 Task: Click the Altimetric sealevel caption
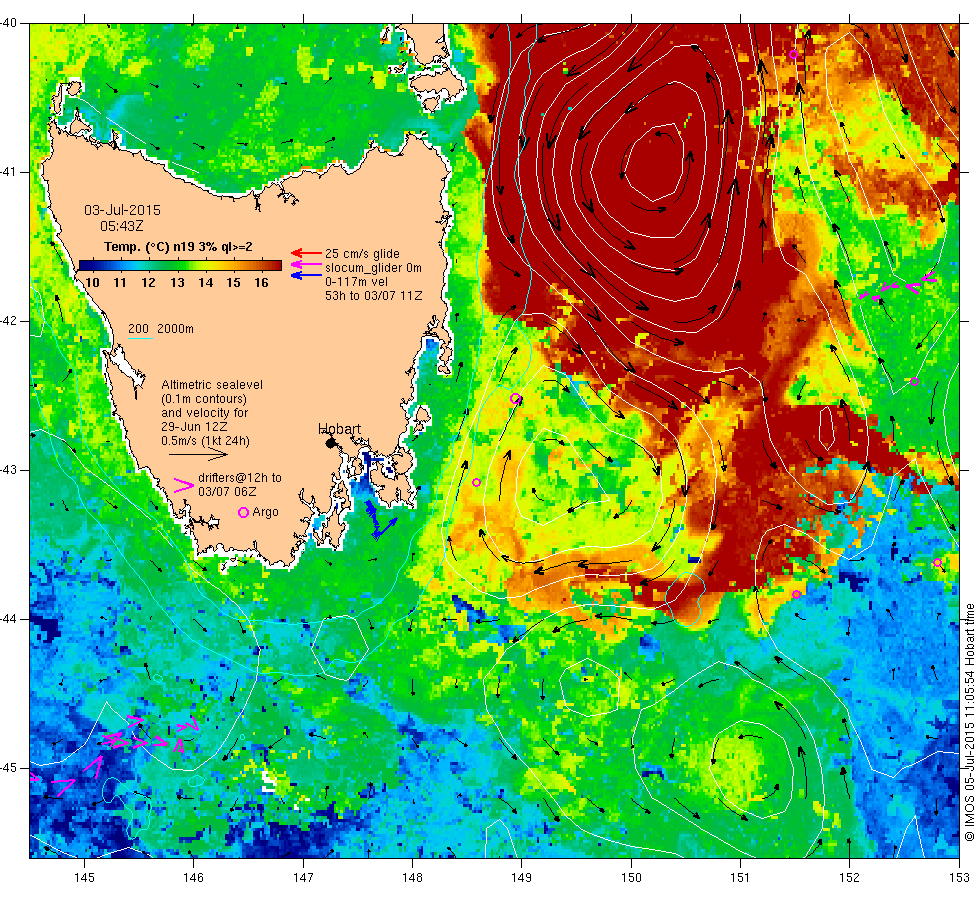tap(212, 385)
